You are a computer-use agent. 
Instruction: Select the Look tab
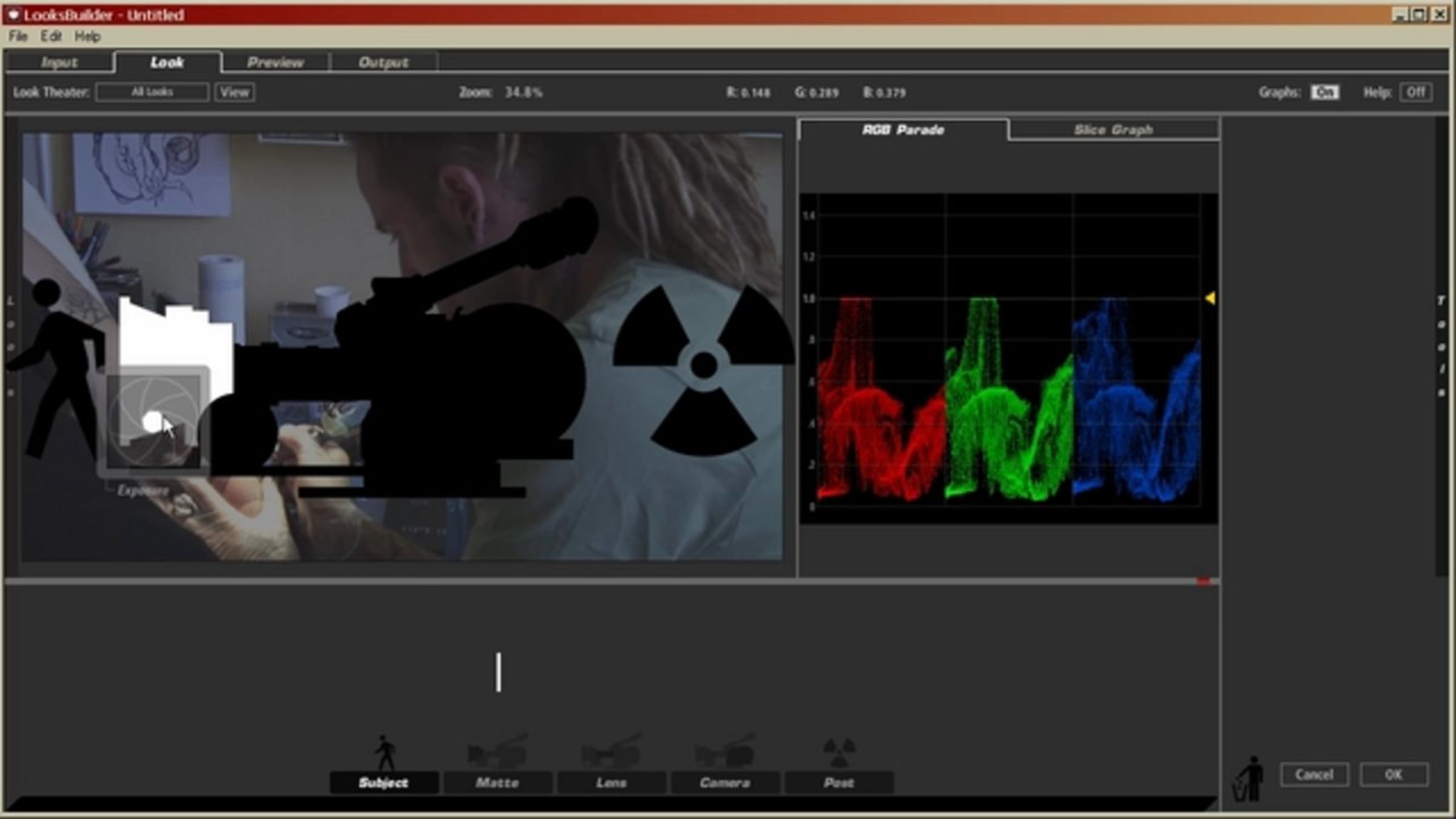click(167, 62)
